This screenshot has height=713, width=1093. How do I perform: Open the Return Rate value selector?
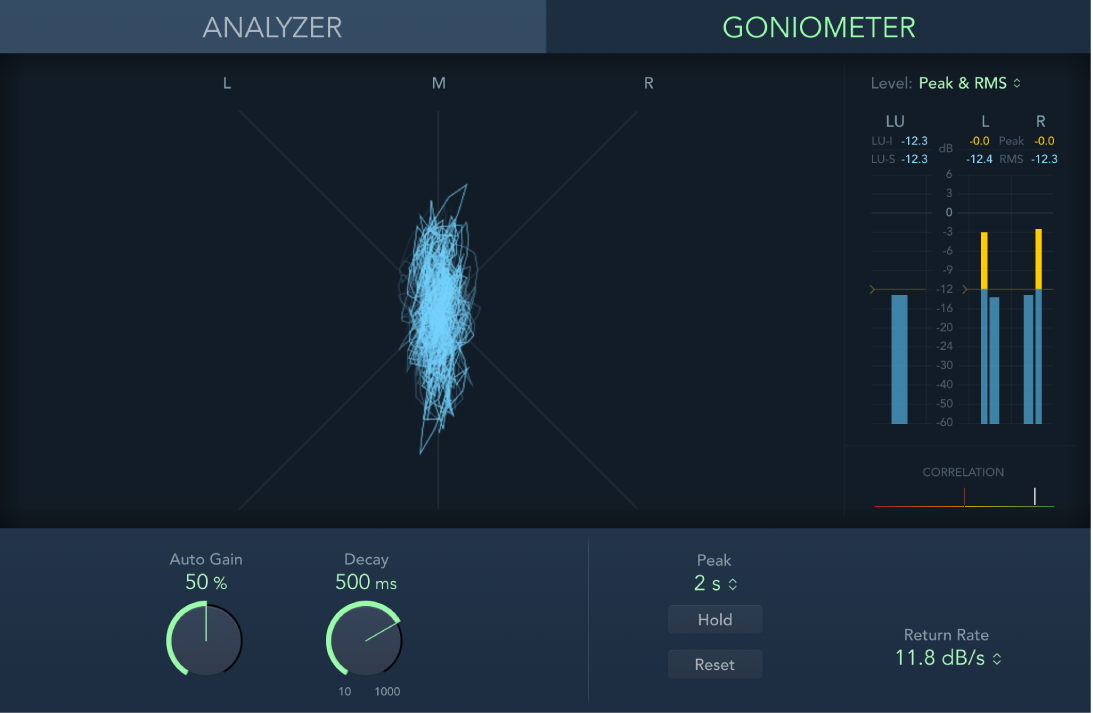[x=948, y=658]
